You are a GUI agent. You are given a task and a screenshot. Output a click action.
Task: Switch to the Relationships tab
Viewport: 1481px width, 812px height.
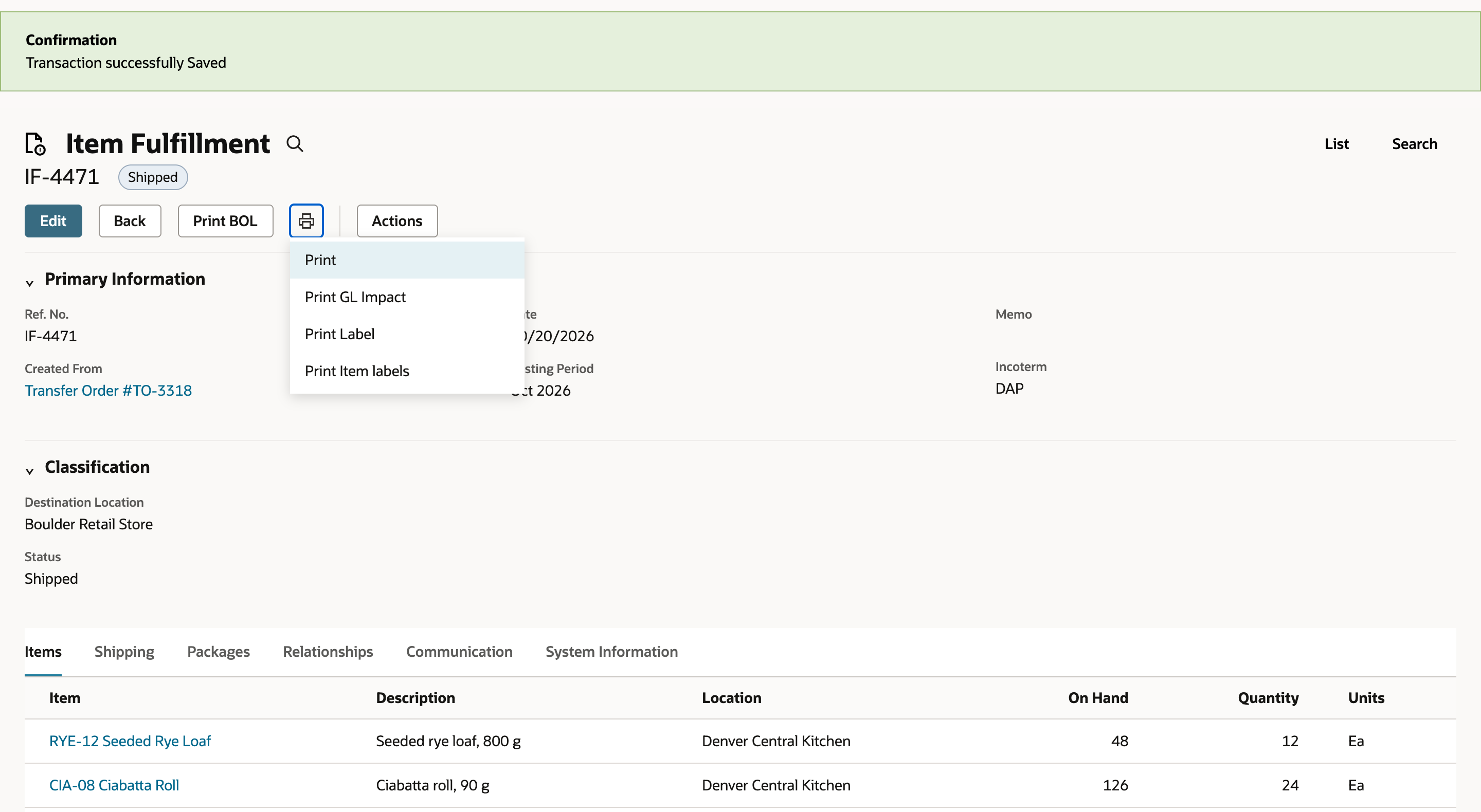pyautogui.click(x=328, y=652)
